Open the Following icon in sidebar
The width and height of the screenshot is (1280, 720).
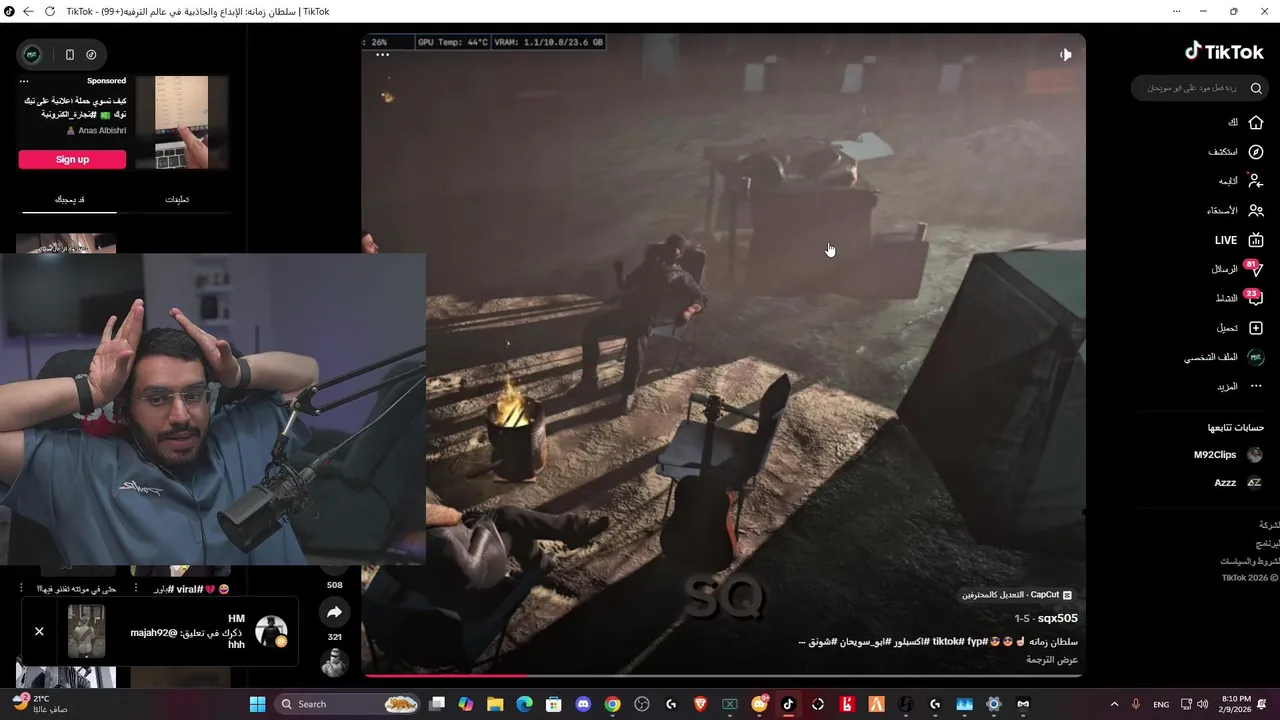[x=1256, y=181]
